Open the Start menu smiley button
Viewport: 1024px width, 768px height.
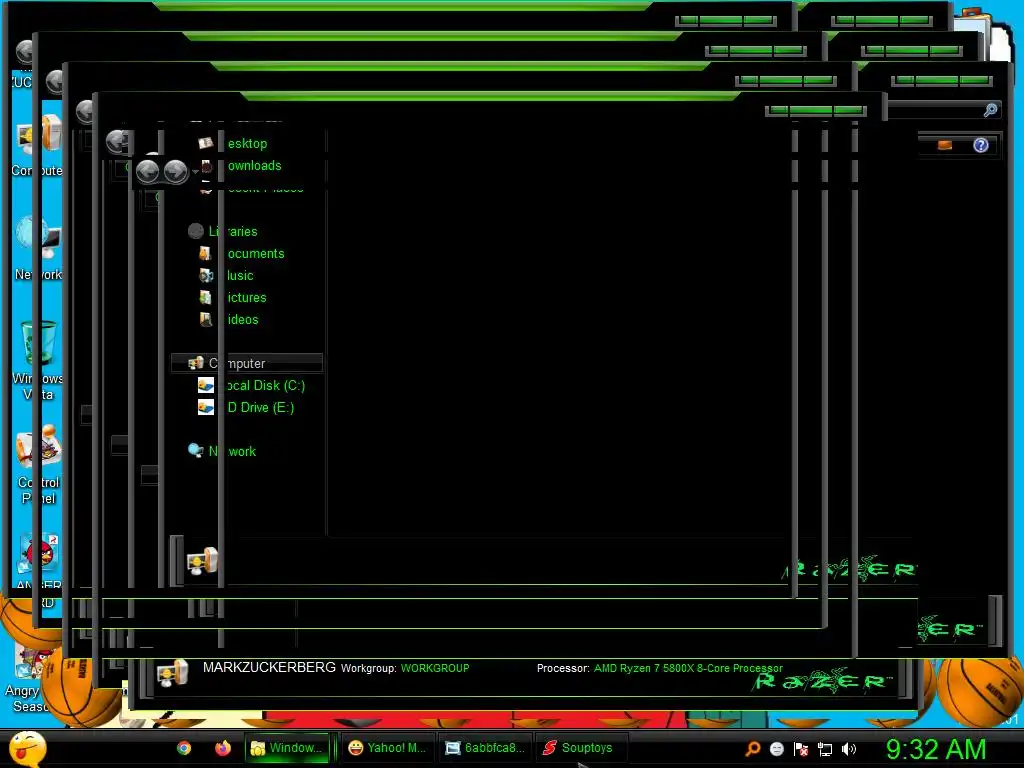click(x=27, y=748)
